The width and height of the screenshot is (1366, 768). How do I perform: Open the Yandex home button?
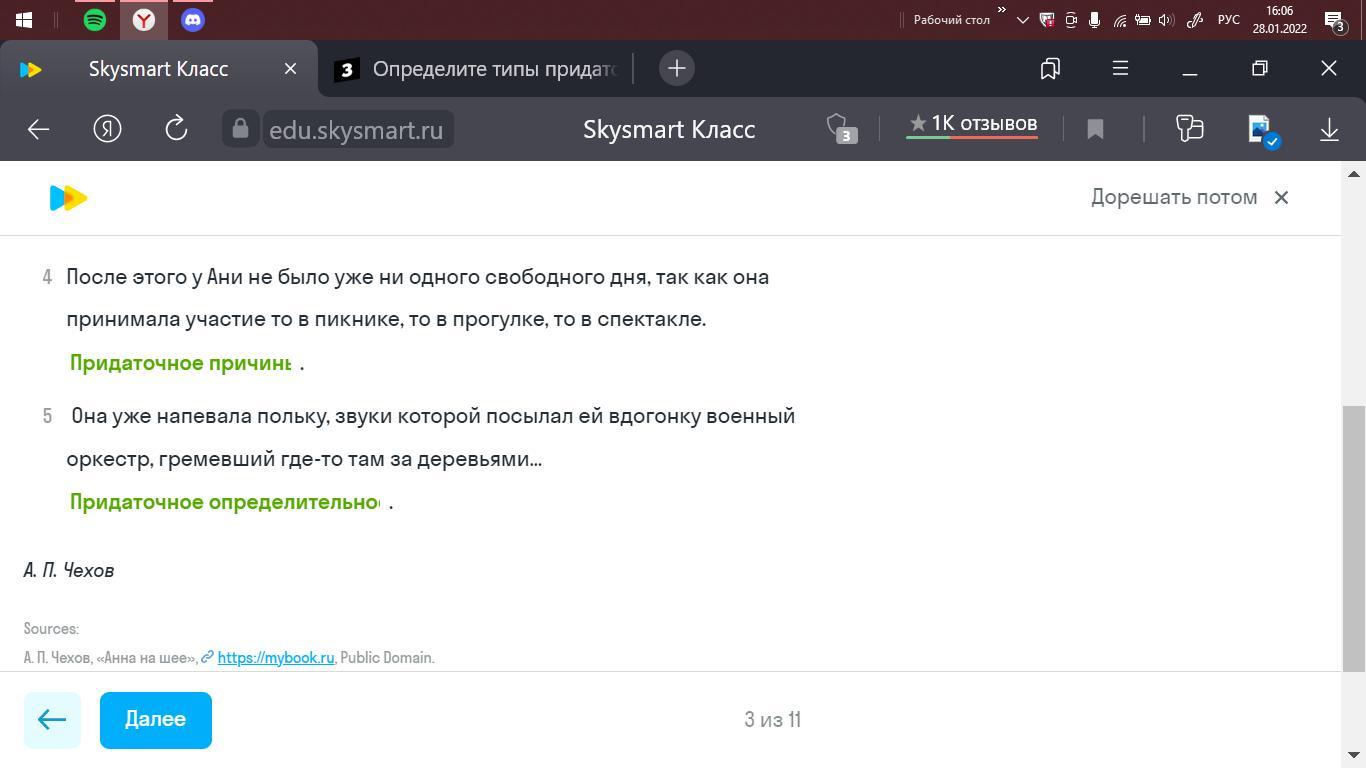point(107,129)
